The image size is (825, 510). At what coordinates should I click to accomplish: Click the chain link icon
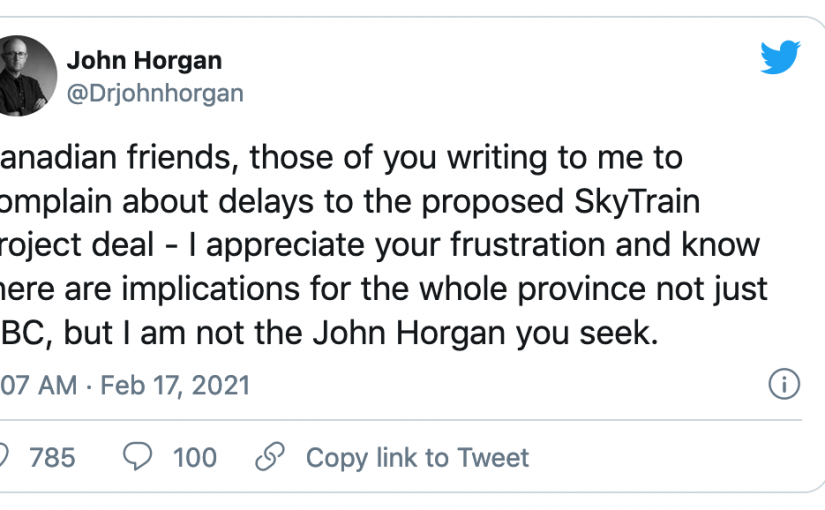270,457
